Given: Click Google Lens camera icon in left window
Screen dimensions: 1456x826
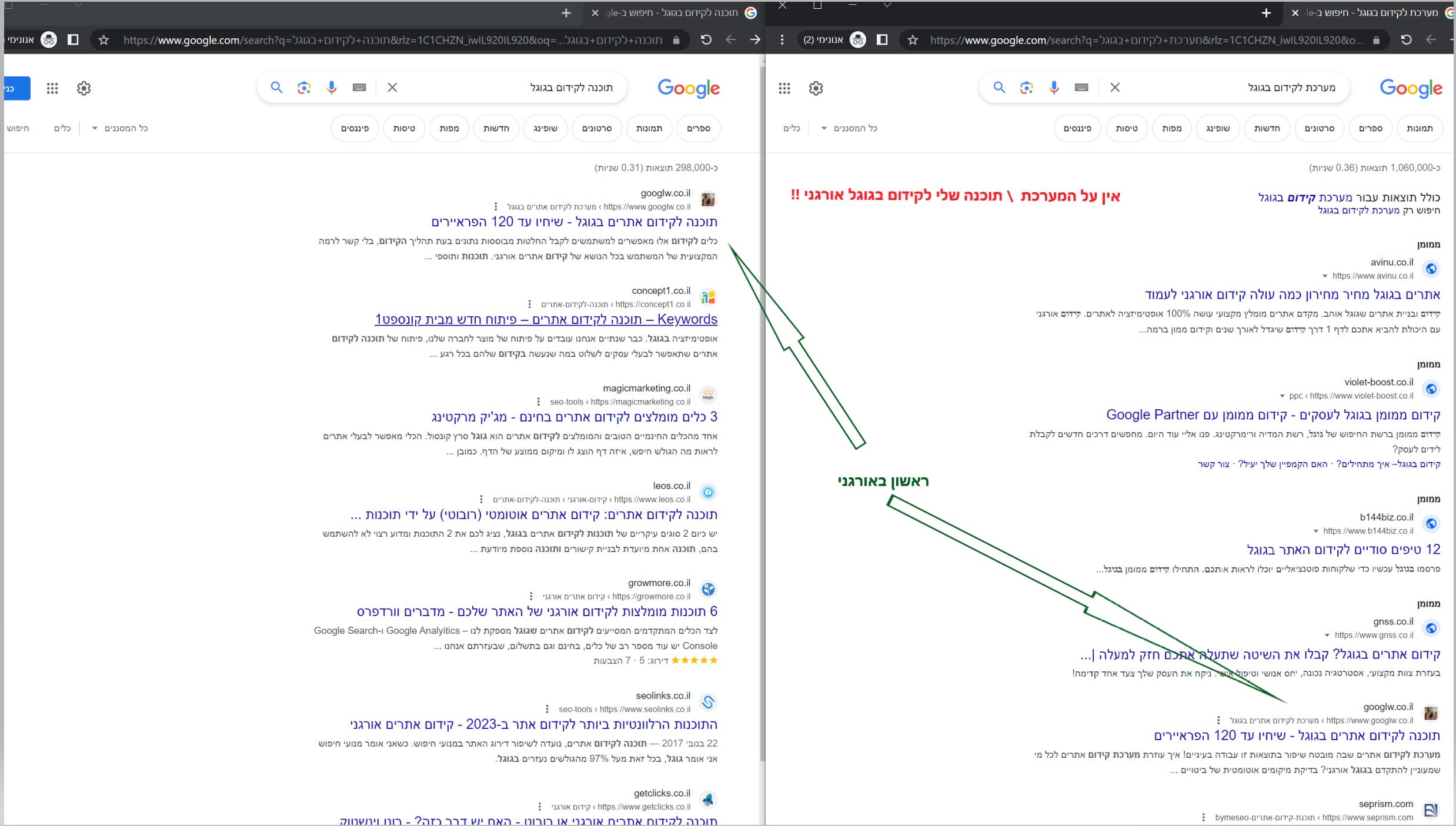Looking at the screenshot, I should [303, 88].
